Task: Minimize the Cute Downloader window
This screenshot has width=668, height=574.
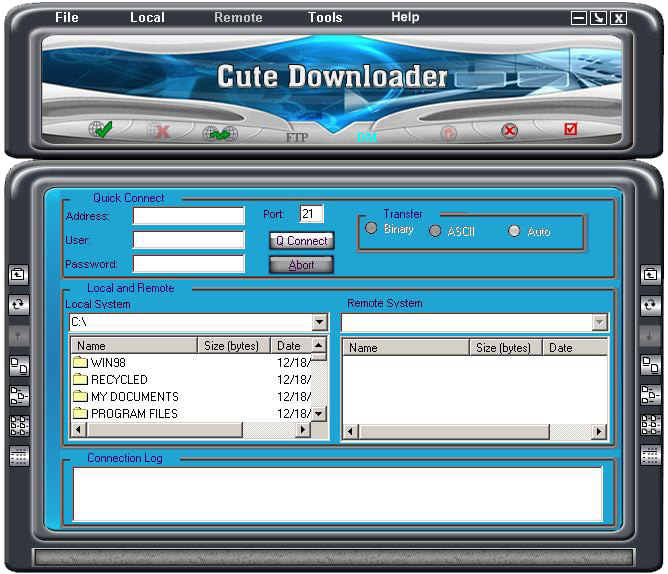Action: coord(579,18)
